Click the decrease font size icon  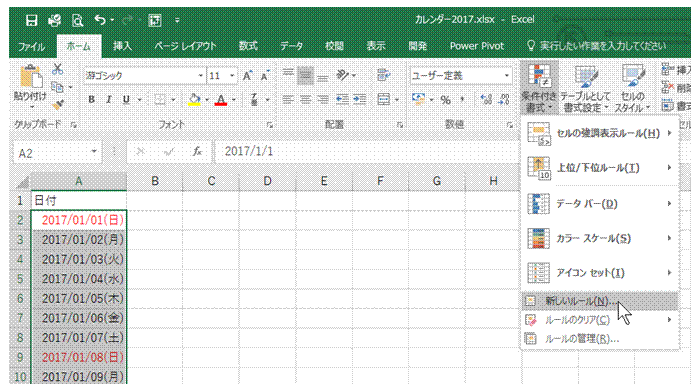point(265,76)
